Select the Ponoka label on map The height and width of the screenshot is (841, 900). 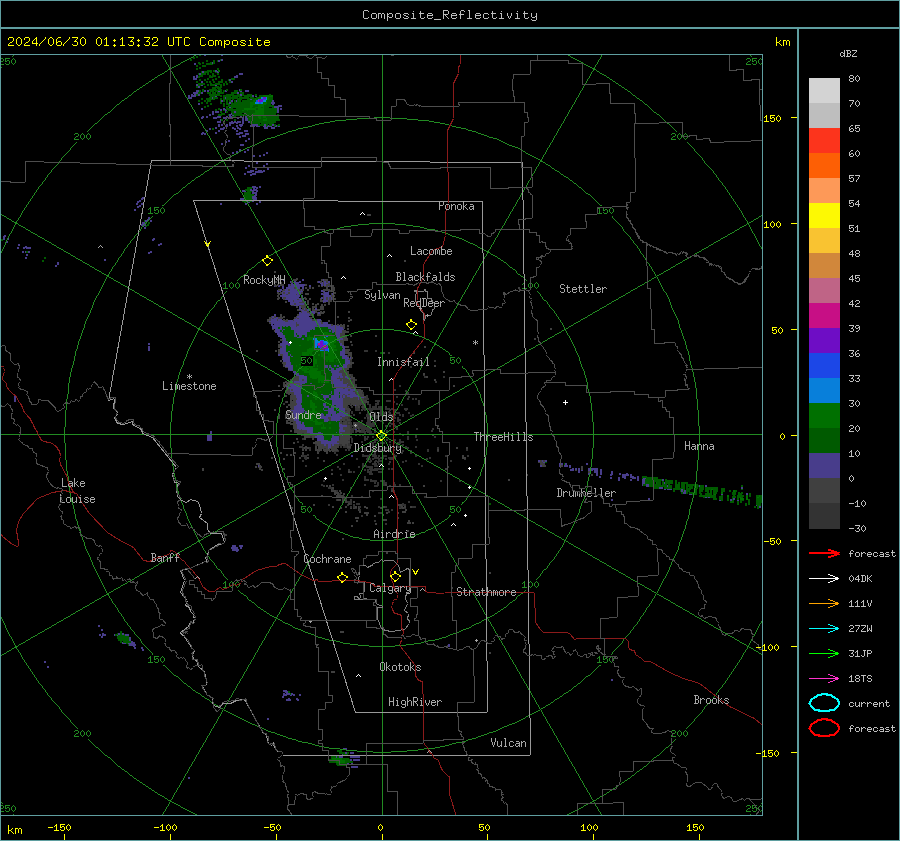point(456,206)
